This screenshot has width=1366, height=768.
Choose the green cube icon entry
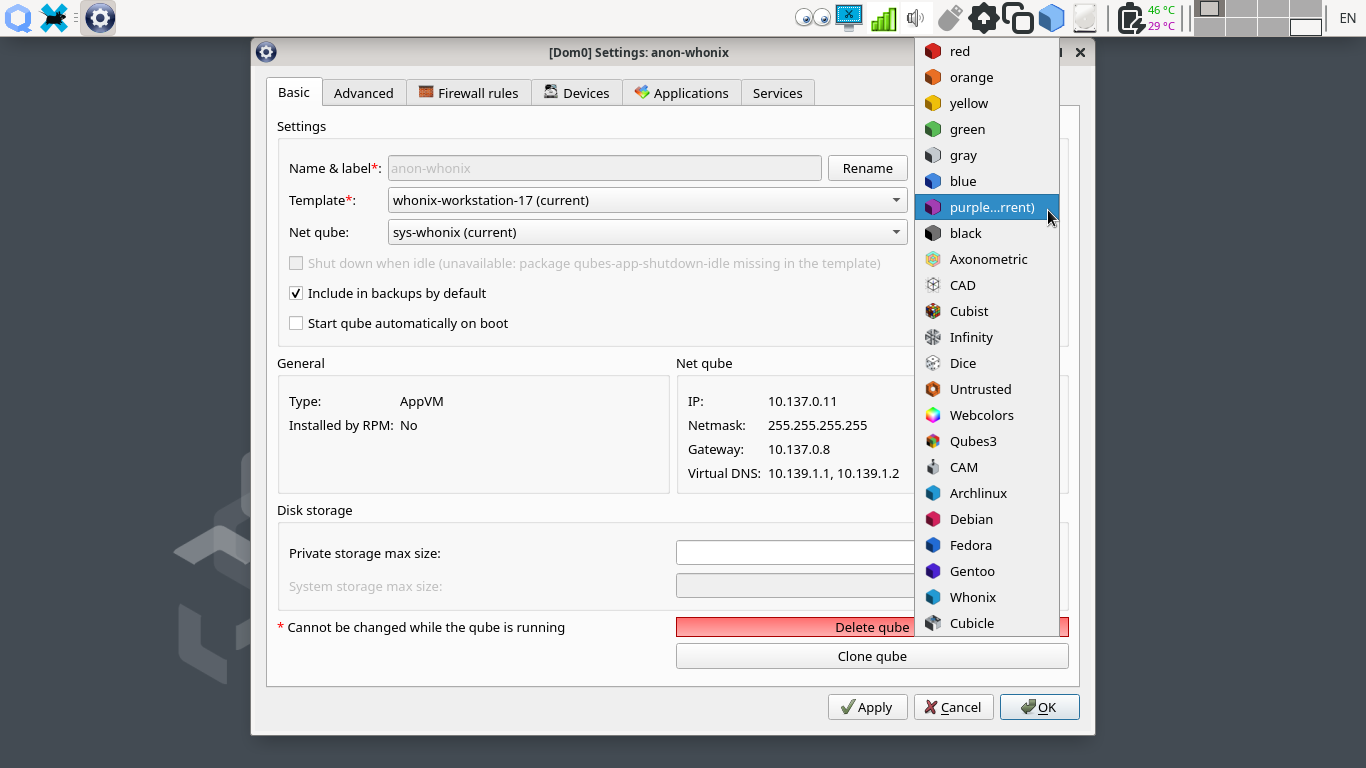[x=987, y=129]
